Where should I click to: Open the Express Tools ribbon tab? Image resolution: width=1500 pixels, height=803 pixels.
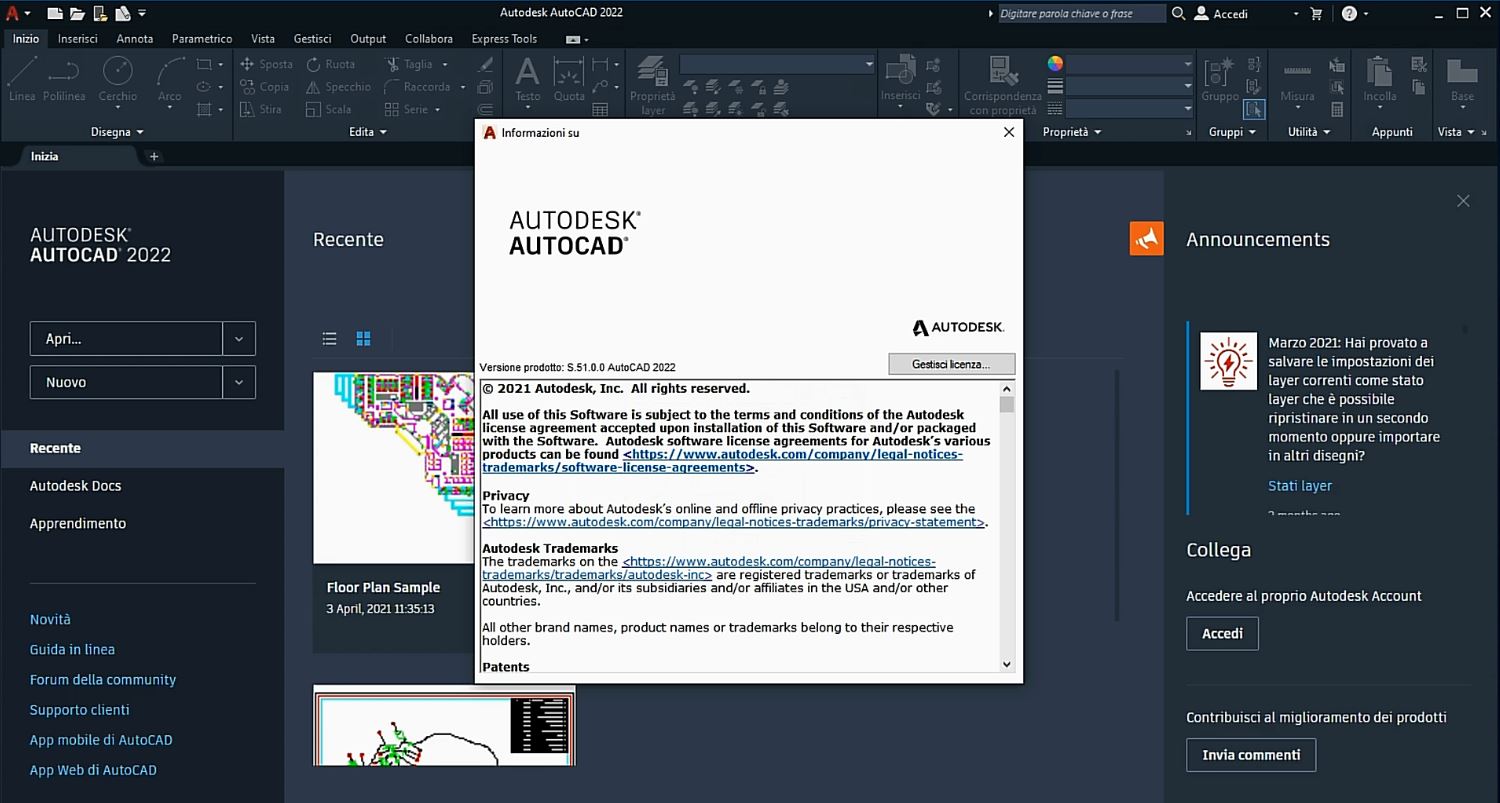[x=504, y=39]
